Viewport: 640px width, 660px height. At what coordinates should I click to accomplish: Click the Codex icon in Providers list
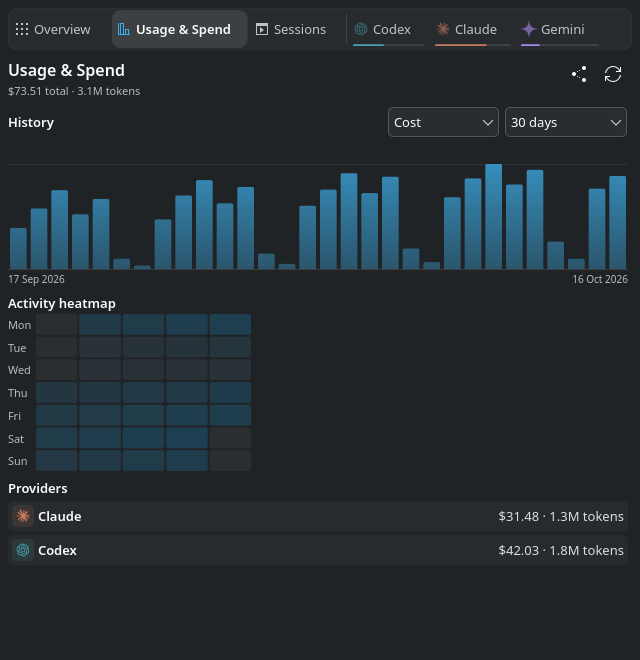tap(23, 550)
